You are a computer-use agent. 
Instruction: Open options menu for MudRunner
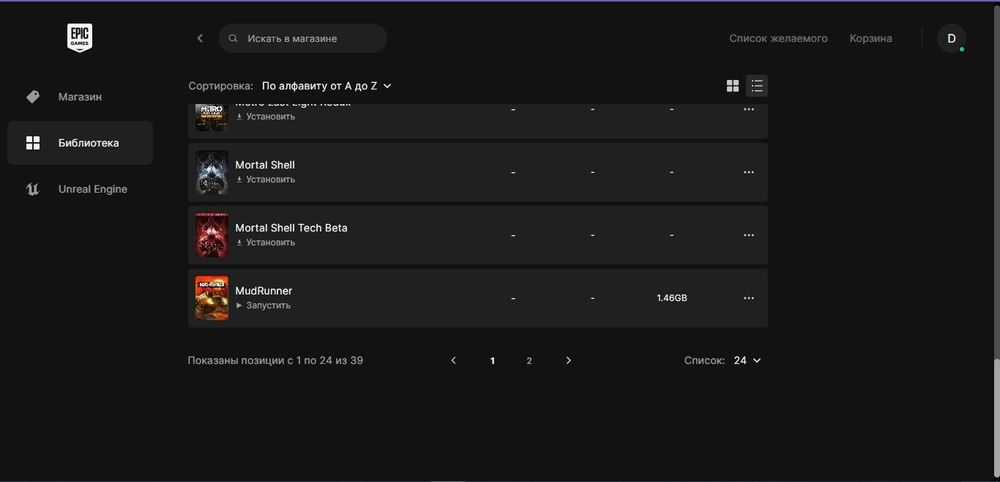click(x=748, y=298)
